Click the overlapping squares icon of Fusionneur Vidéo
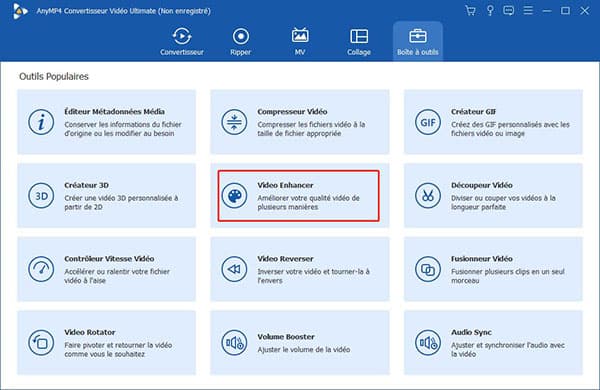 (x=428, y=269)
